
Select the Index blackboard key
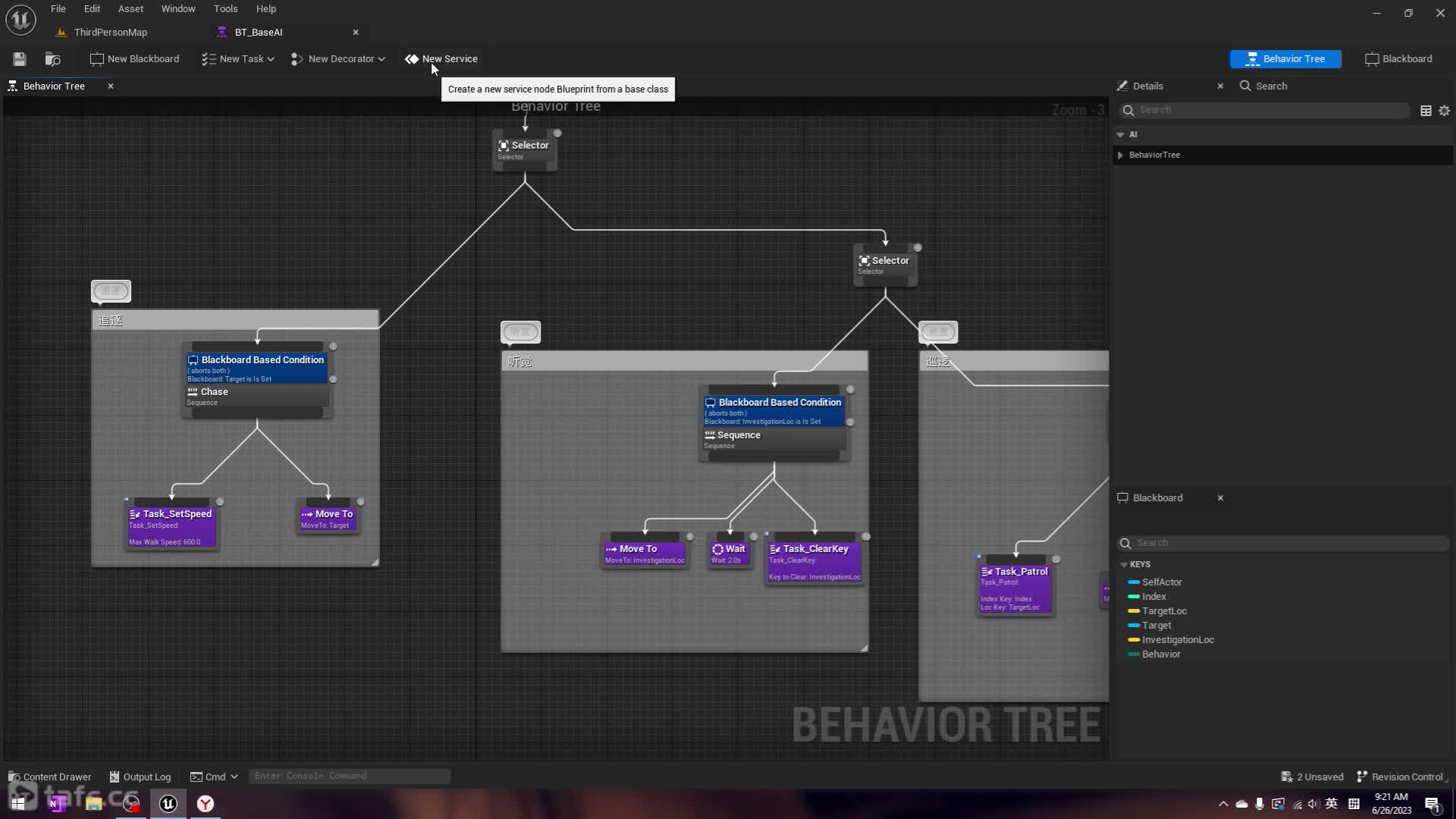tap(1153, 597)
